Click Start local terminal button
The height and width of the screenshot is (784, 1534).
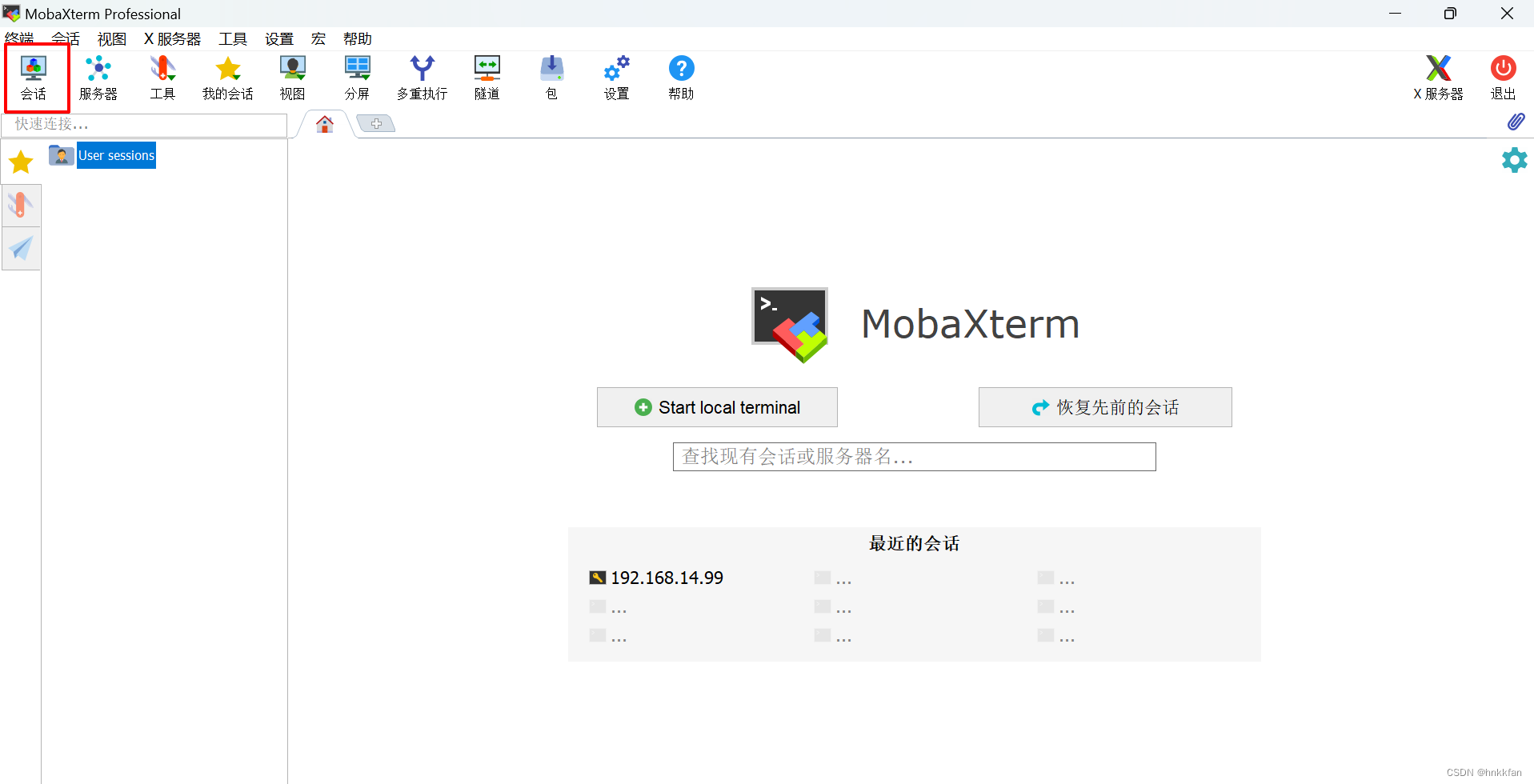pyautogui.click(x=717, y=407)
